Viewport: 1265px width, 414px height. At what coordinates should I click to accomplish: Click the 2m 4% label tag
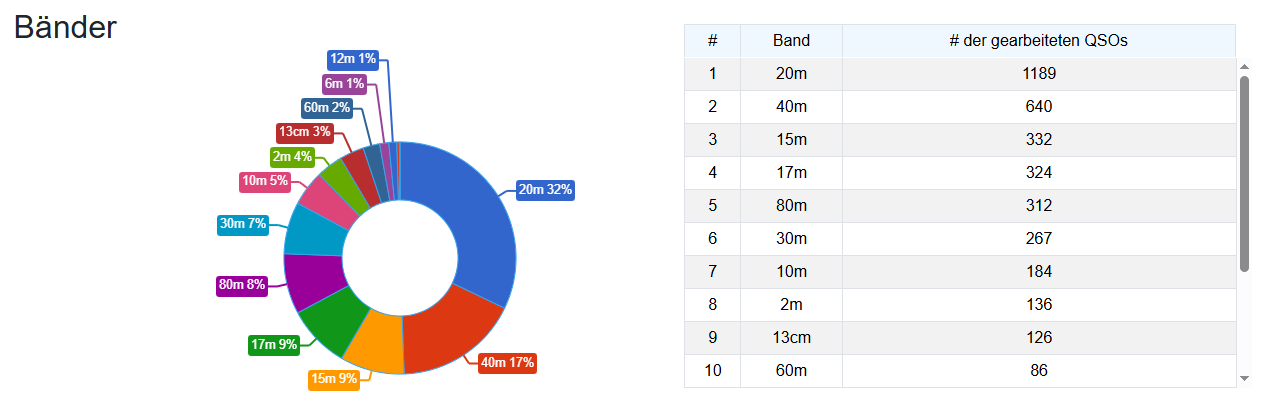click(x=293, y=157)
